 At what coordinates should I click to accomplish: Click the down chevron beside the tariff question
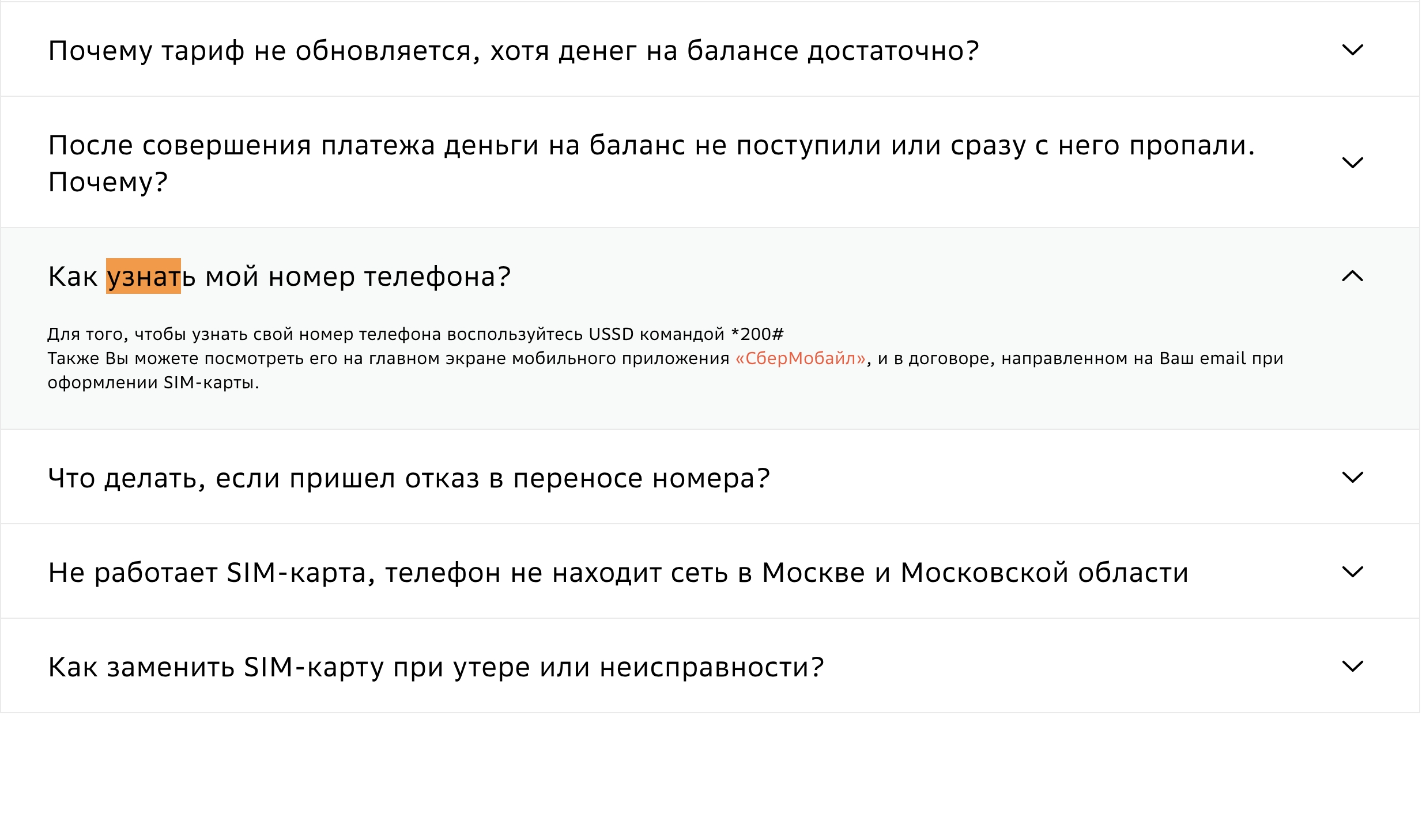(x=1354, y=50)
